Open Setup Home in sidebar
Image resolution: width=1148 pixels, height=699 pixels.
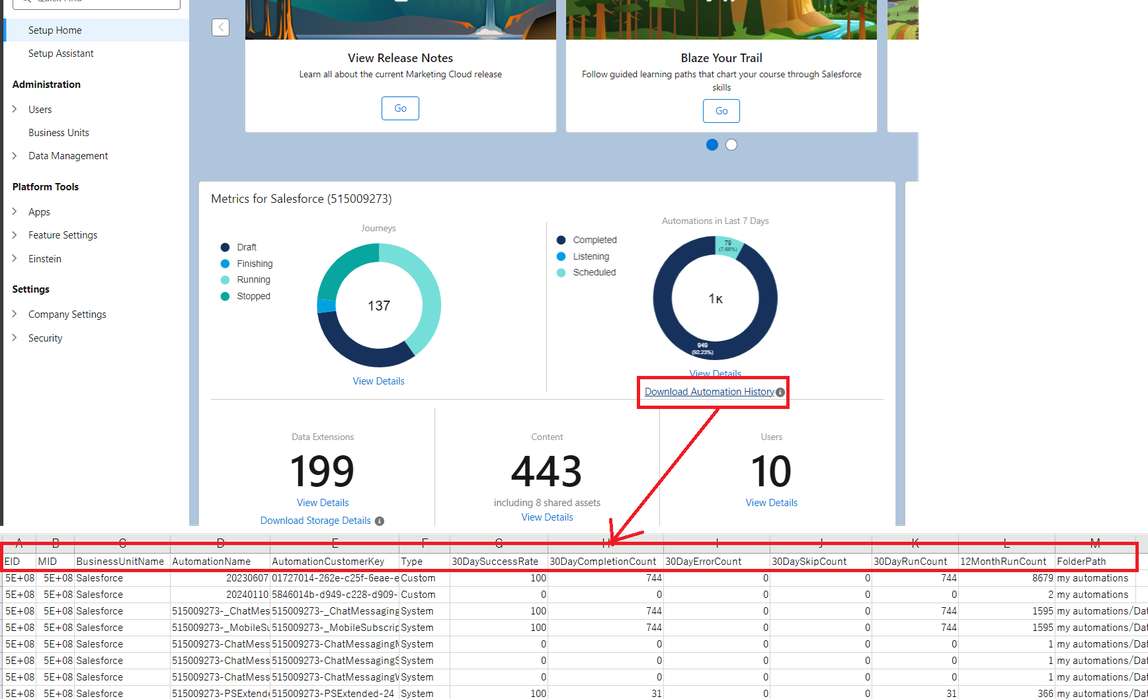(55, 30)
